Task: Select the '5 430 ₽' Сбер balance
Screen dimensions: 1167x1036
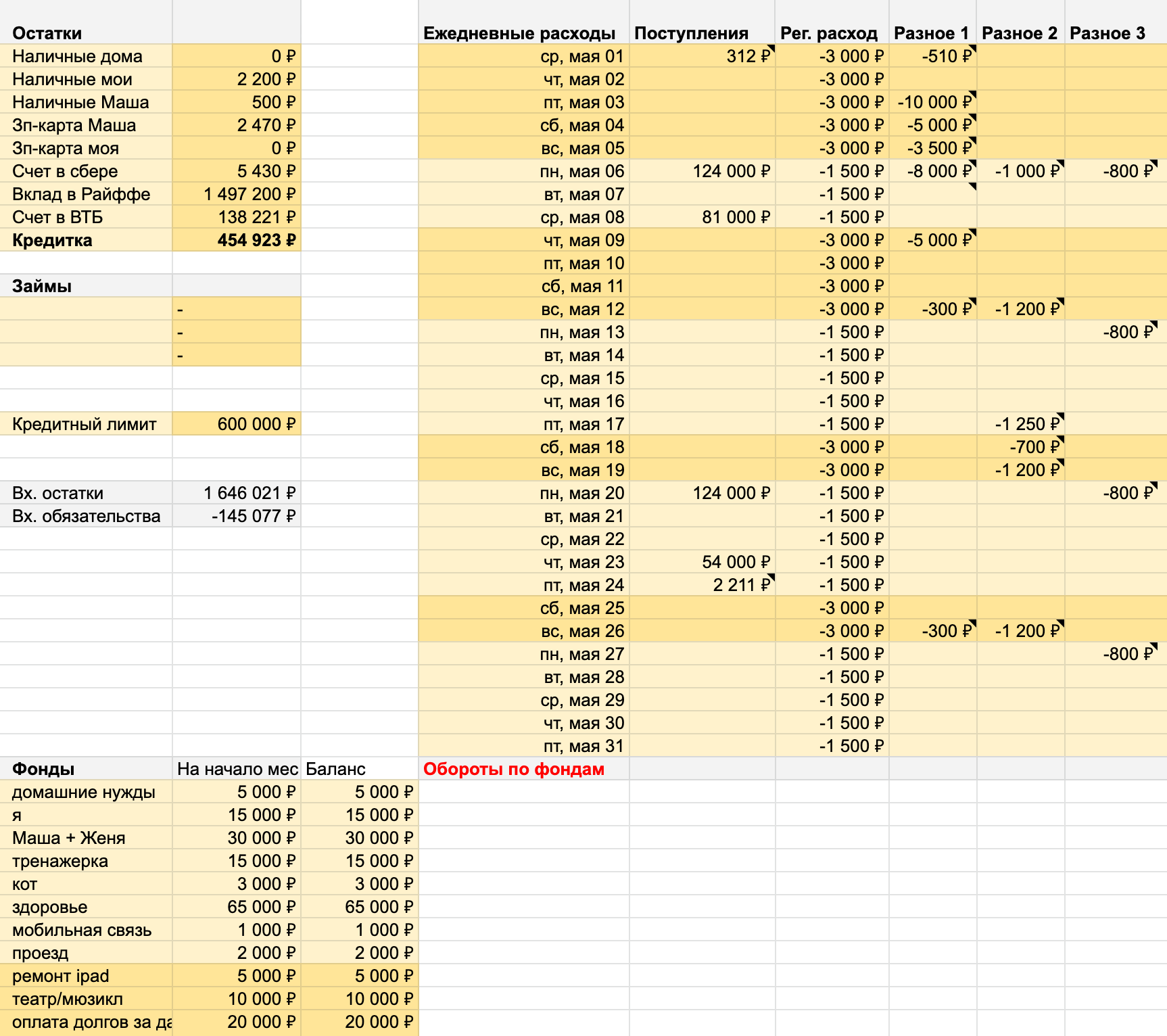Action: (x=237, y=171)
